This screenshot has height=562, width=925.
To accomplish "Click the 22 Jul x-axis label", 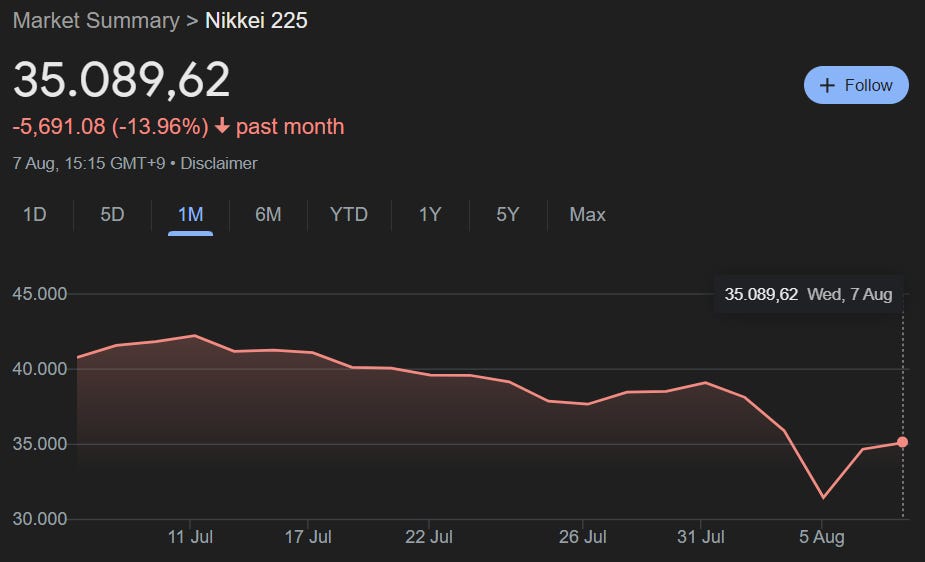I will [429, 537].
